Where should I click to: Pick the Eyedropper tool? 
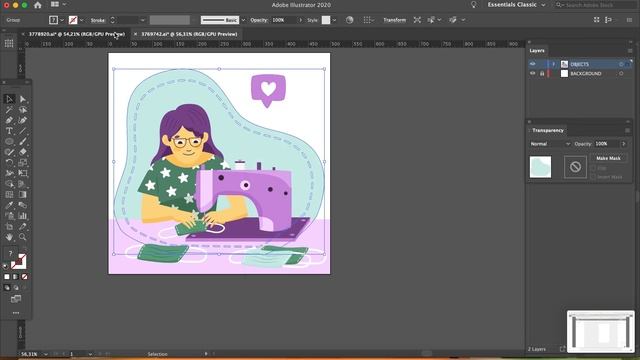pyautogui.click(x=9, y=205)
